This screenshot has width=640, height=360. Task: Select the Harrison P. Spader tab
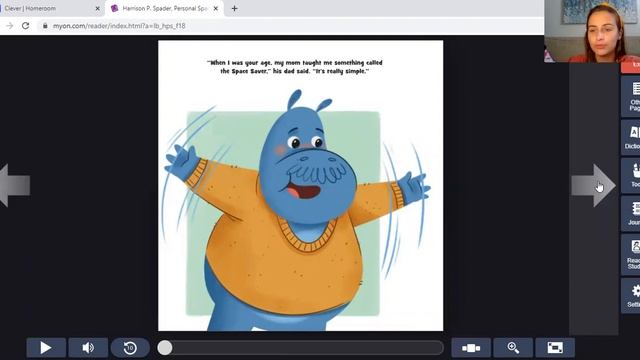tap(164, 8)
